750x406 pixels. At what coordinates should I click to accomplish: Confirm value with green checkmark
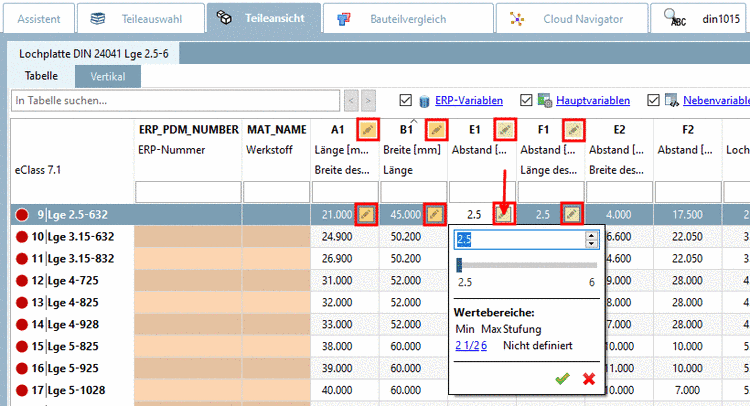click(562, 379)
